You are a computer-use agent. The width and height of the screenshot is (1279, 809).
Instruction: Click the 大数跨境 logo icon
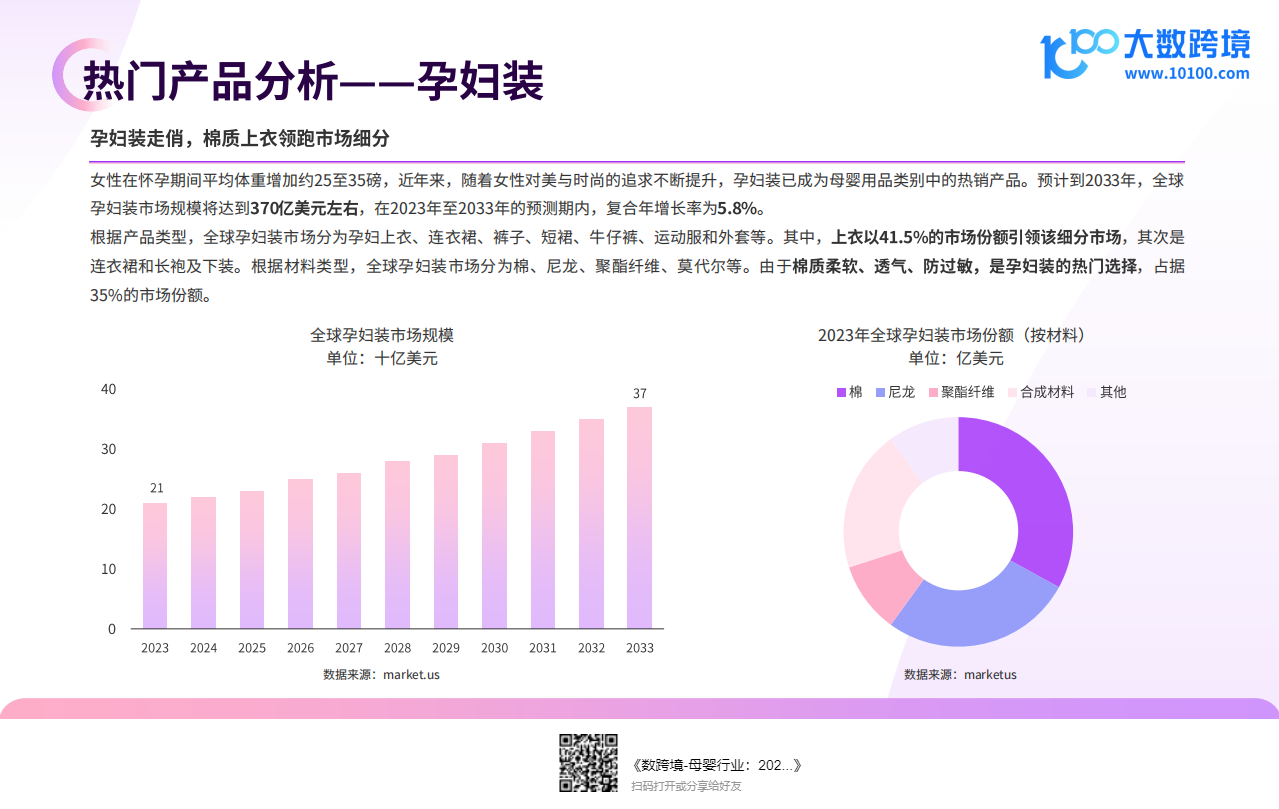coord(1076,53)
